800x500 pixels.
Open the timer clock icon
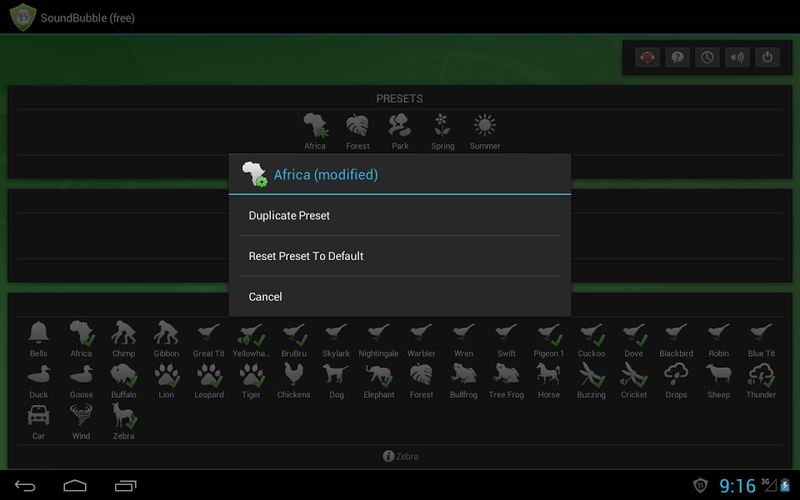[x=707, y=57]
